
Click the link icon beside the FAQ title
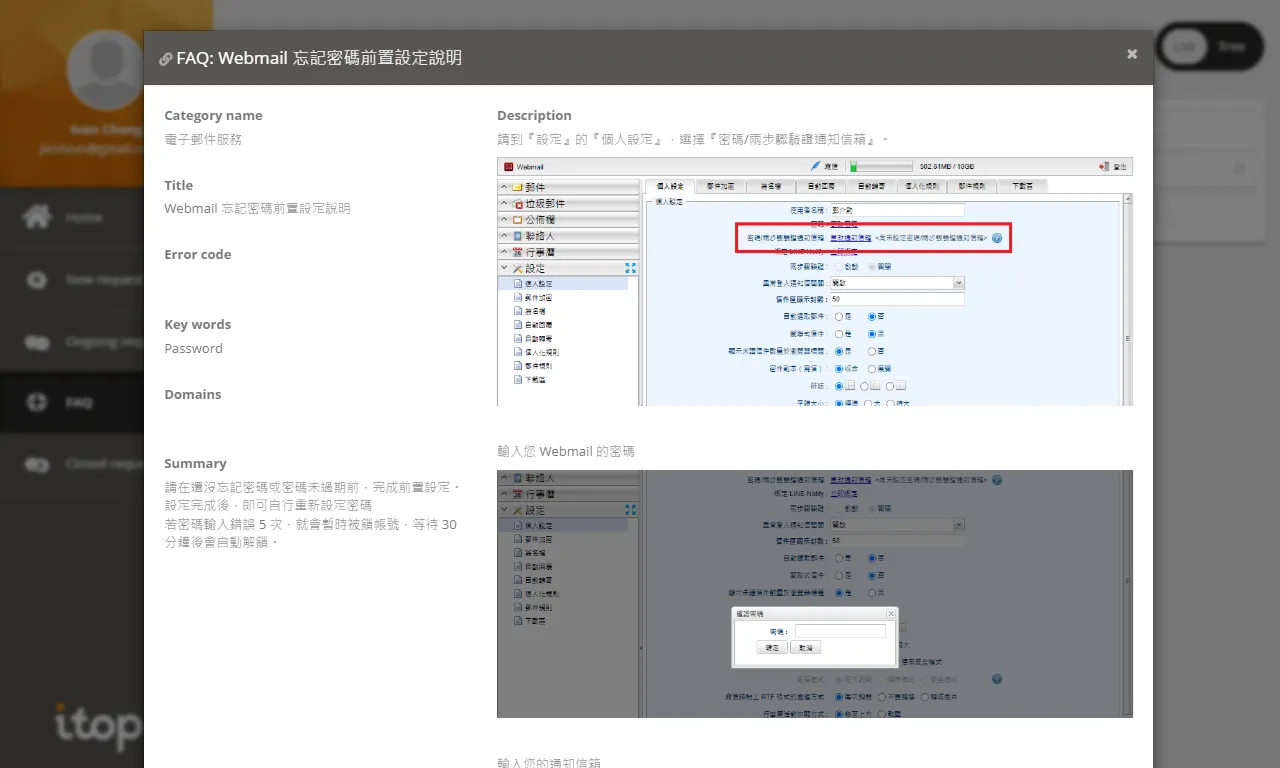pos(166,59)
